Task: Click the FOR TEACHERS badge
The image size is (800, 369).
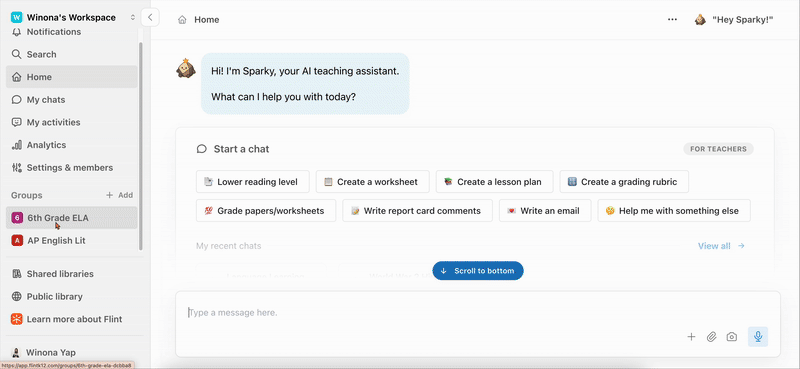Action: point(718,149)
